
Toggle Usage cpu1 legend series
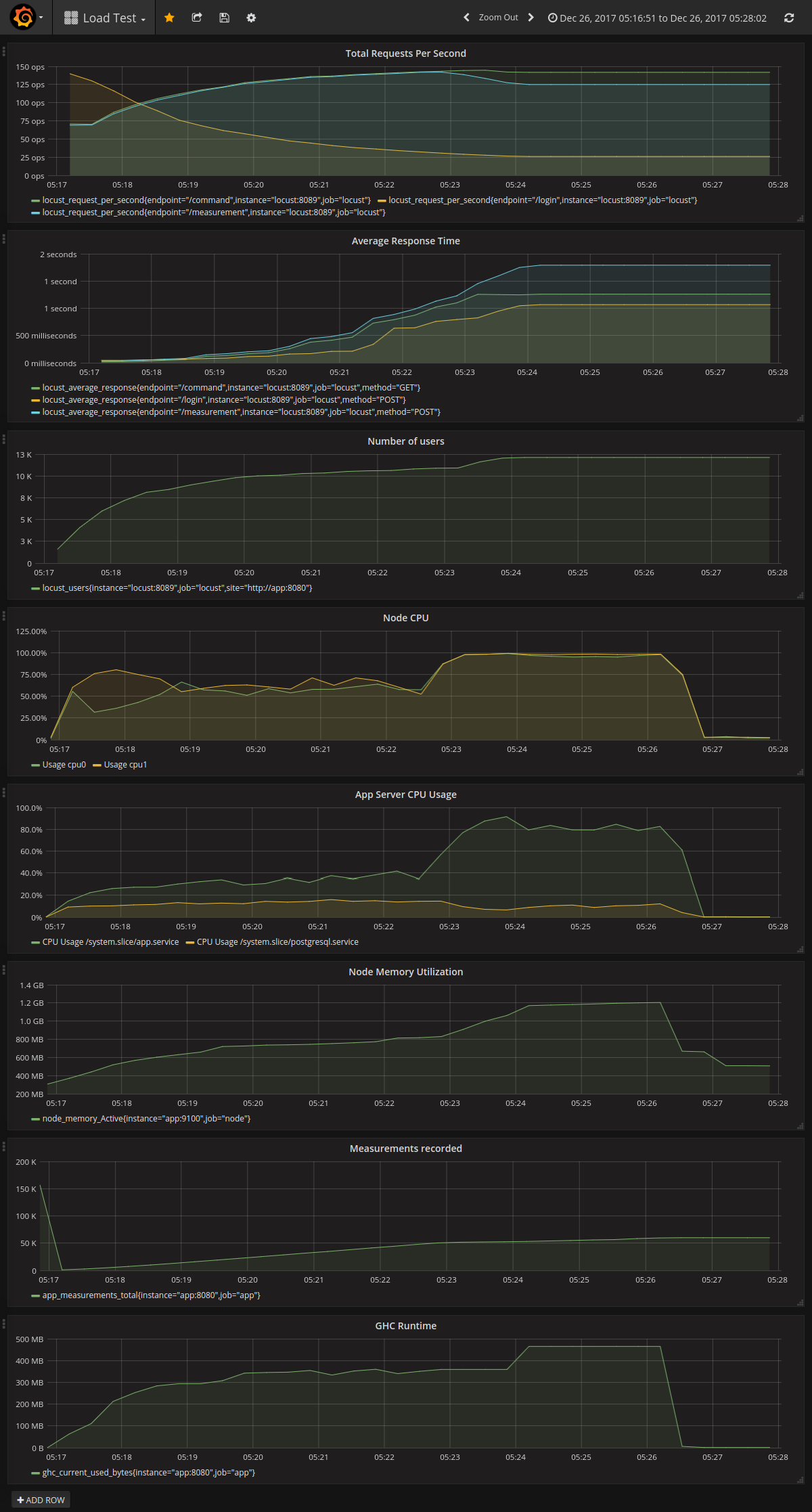pos(125,765)
